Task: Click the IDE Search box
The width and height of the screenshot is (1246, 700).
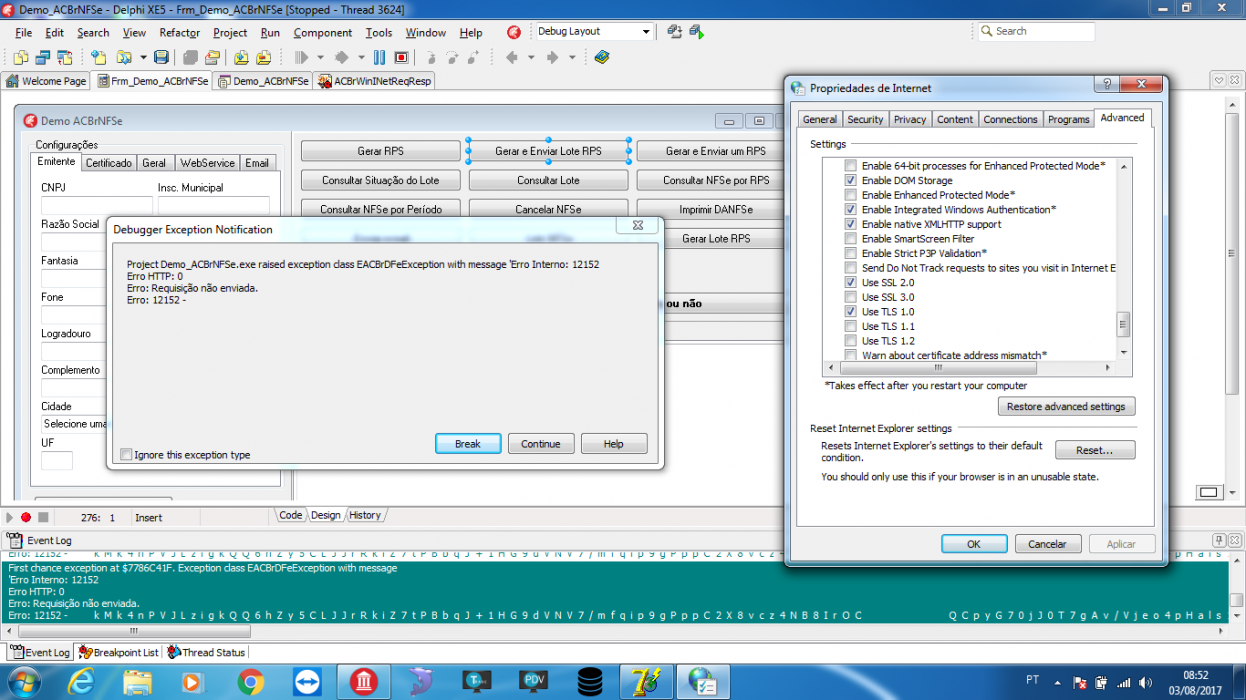Action: pyautogui.click(x=1037, y=32)
